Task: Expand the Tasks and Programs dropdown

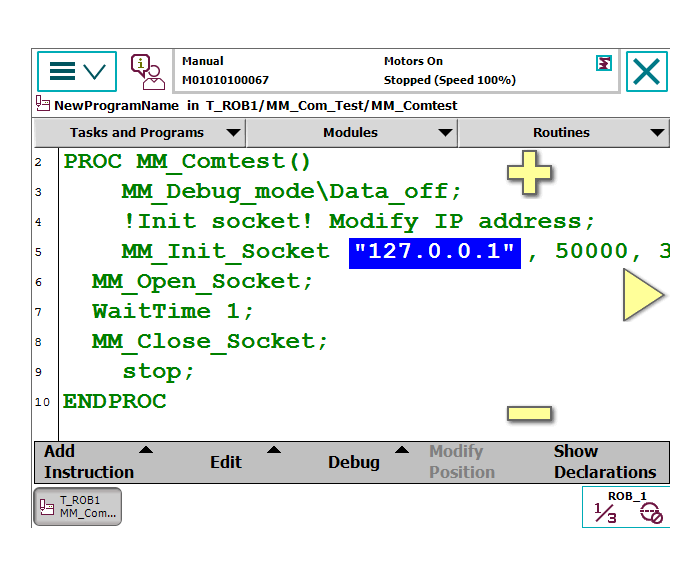Action: [139, 133]
